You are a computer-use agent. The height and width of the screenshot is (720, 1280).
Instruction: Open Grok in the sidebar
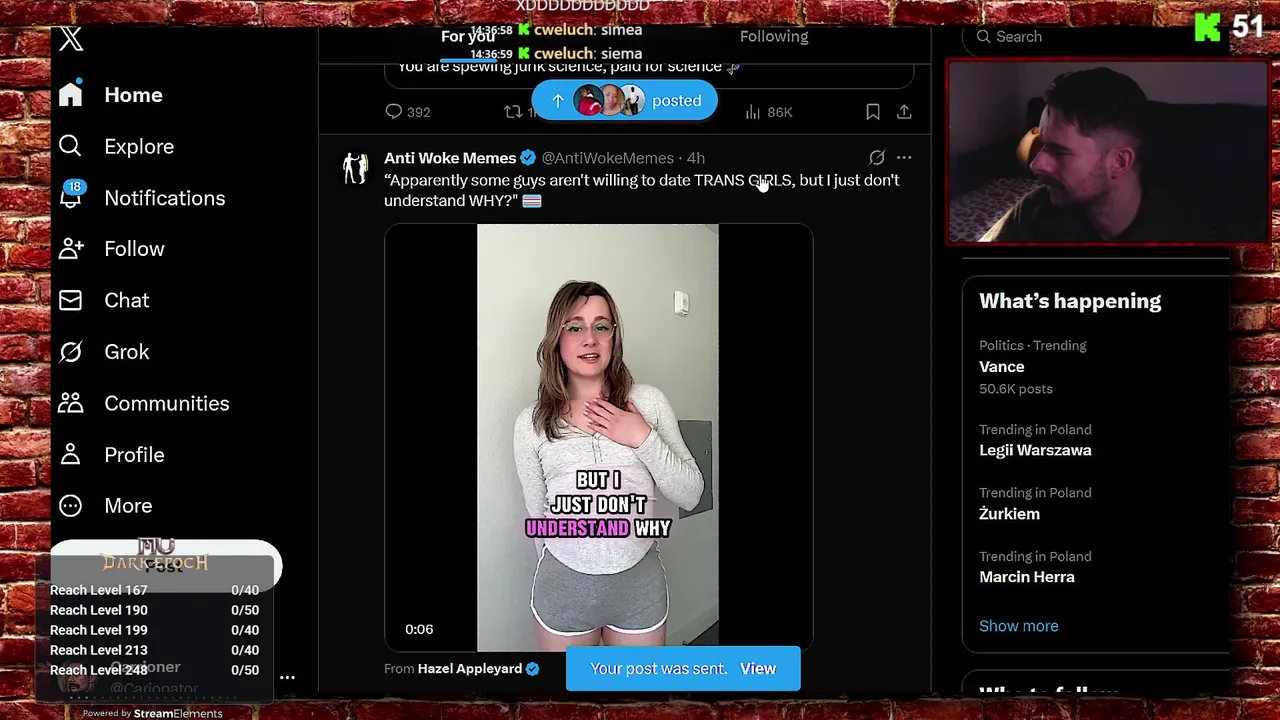point(104,352)
